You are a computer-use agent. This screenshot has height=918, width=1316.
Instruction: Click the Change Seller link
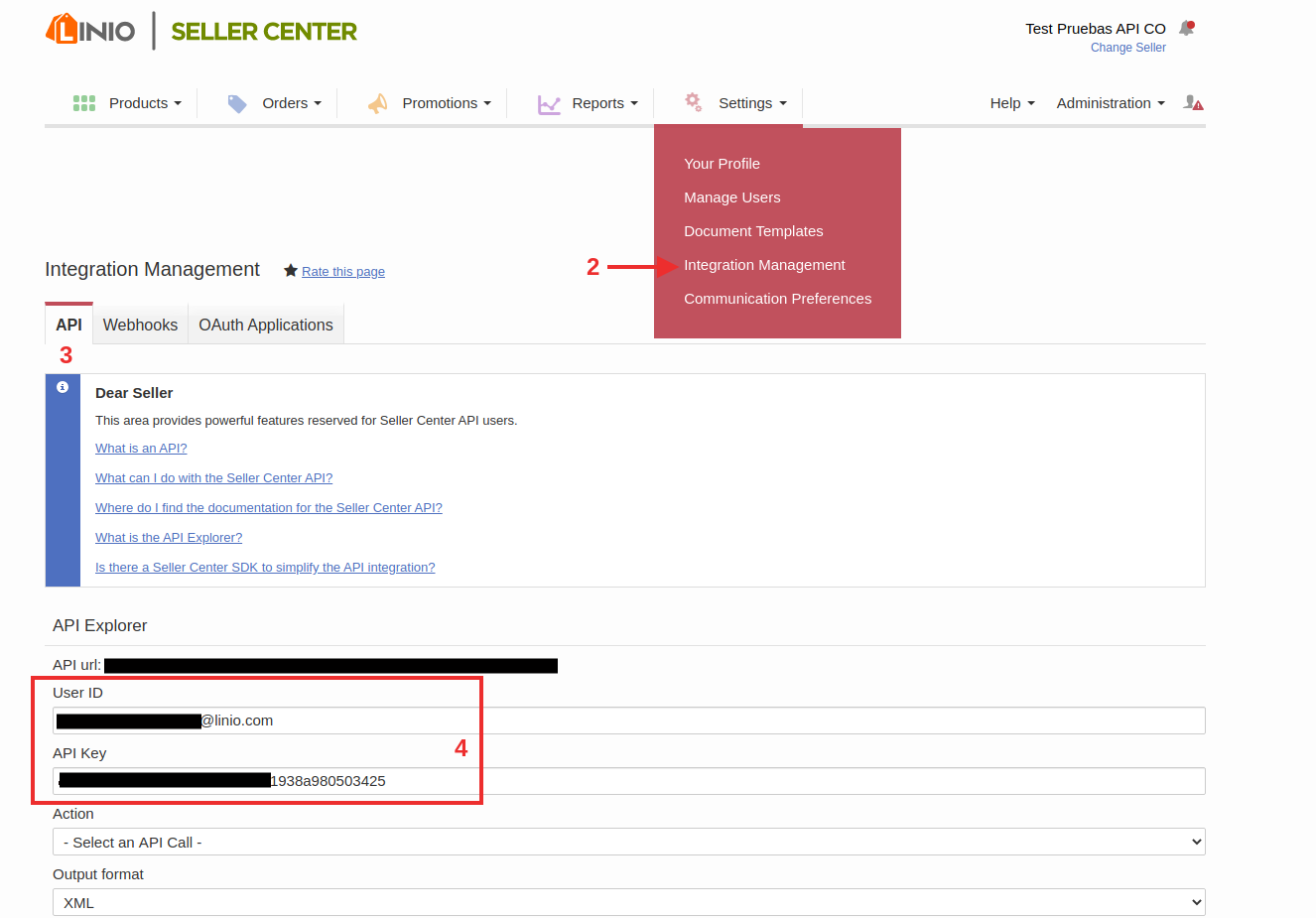pos(1128,48)
